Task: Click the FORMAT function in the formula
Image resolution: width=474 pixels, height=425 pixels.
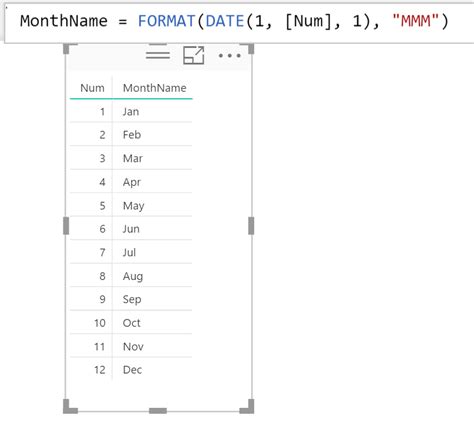Action: click(x=166, y=21)
